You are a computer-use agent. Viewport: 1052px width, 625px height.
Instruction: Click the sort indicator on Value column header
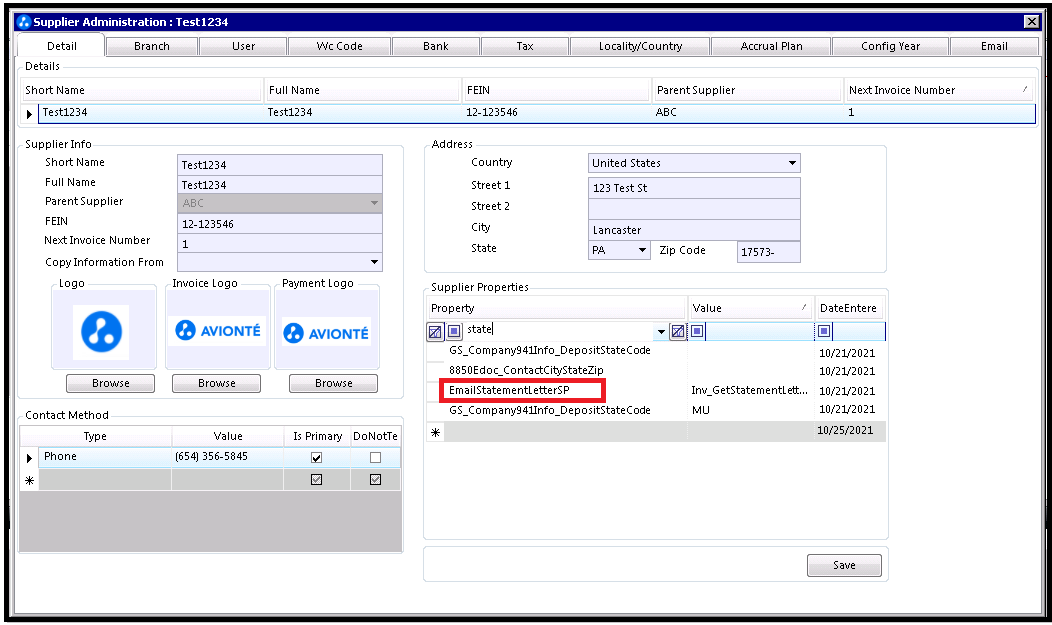803,307
